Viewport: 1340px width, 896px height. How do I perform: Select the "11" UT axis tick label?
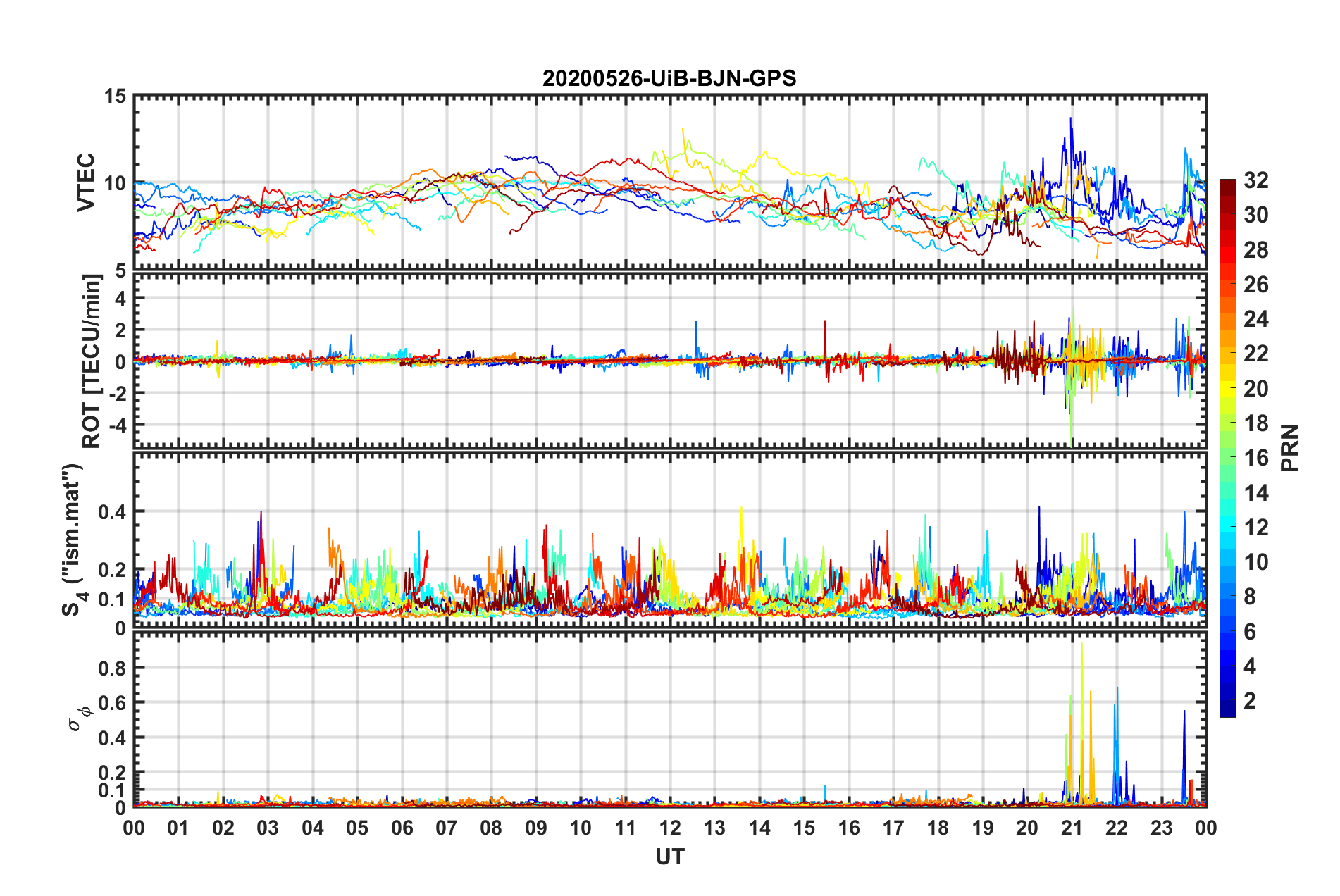626,828
